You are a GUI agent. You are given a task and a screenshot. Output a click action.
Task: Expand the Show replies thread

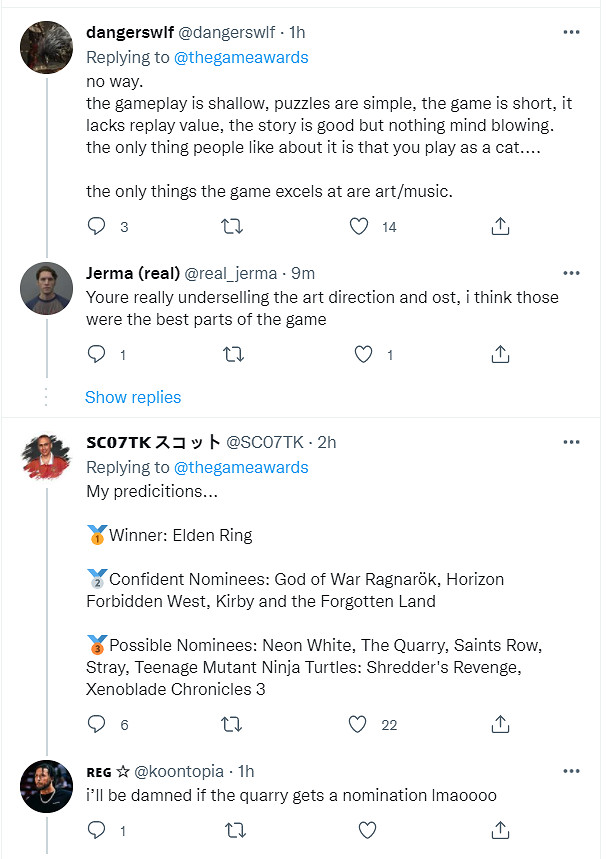click(133, 397)
